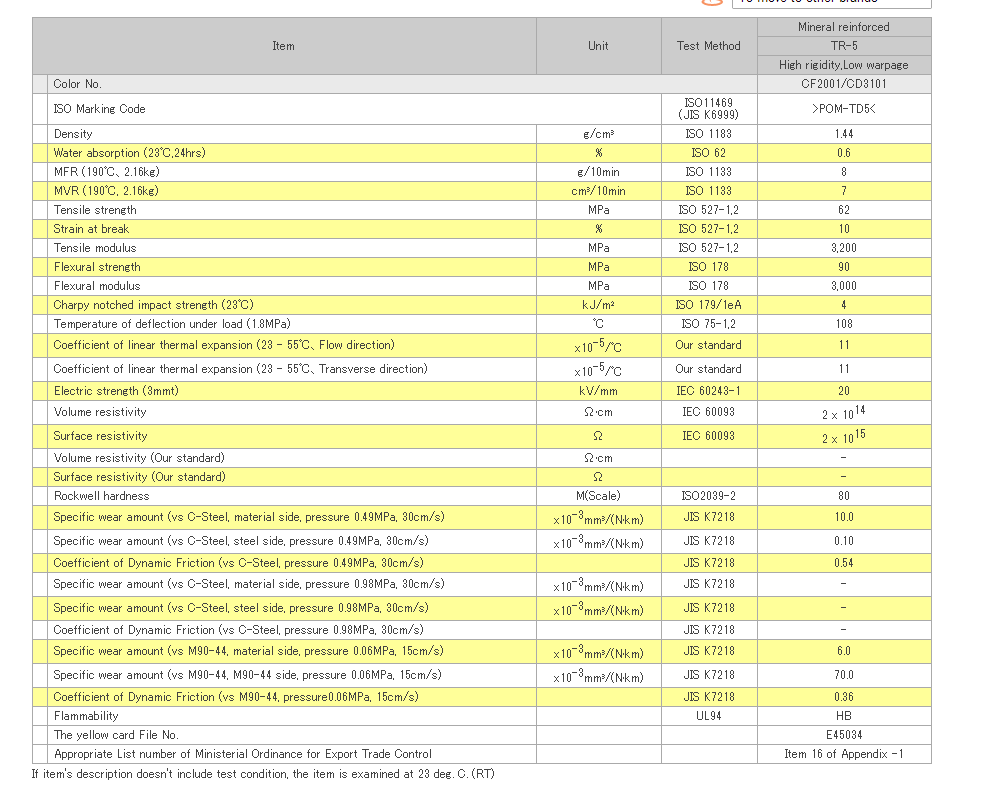Click the "kV/mm" unit cell
This screenshot has height=803, width=990.
pos(598,391)
